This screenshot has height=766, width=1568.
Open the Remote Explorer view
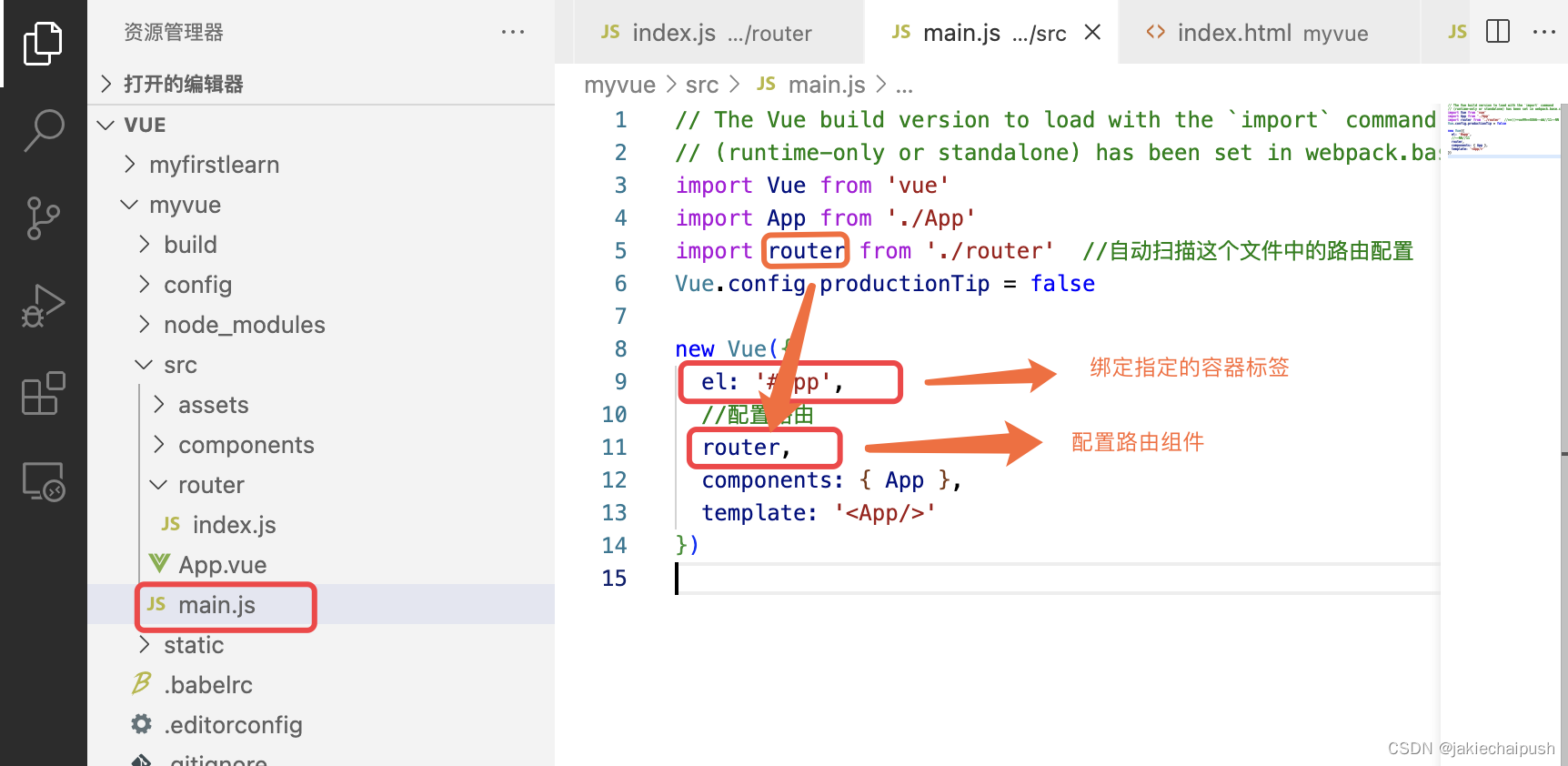click(43, 481)
